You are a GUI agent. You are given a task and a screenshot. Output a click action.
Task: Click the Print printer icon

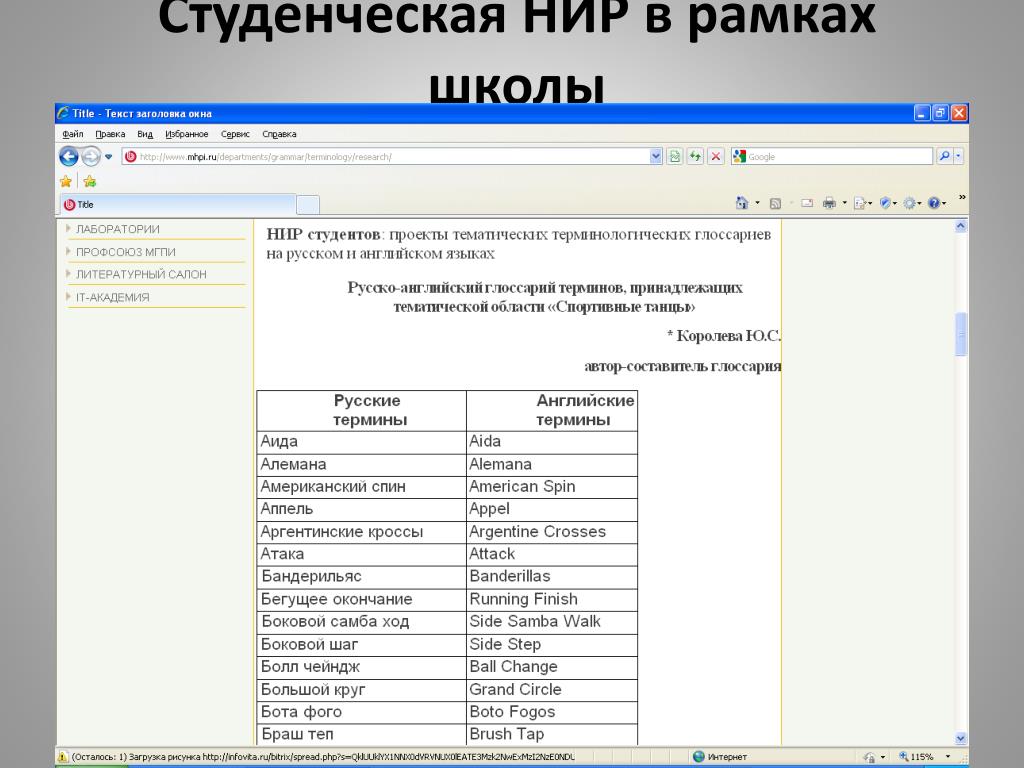pyautogui.click(x=829, y=203)
